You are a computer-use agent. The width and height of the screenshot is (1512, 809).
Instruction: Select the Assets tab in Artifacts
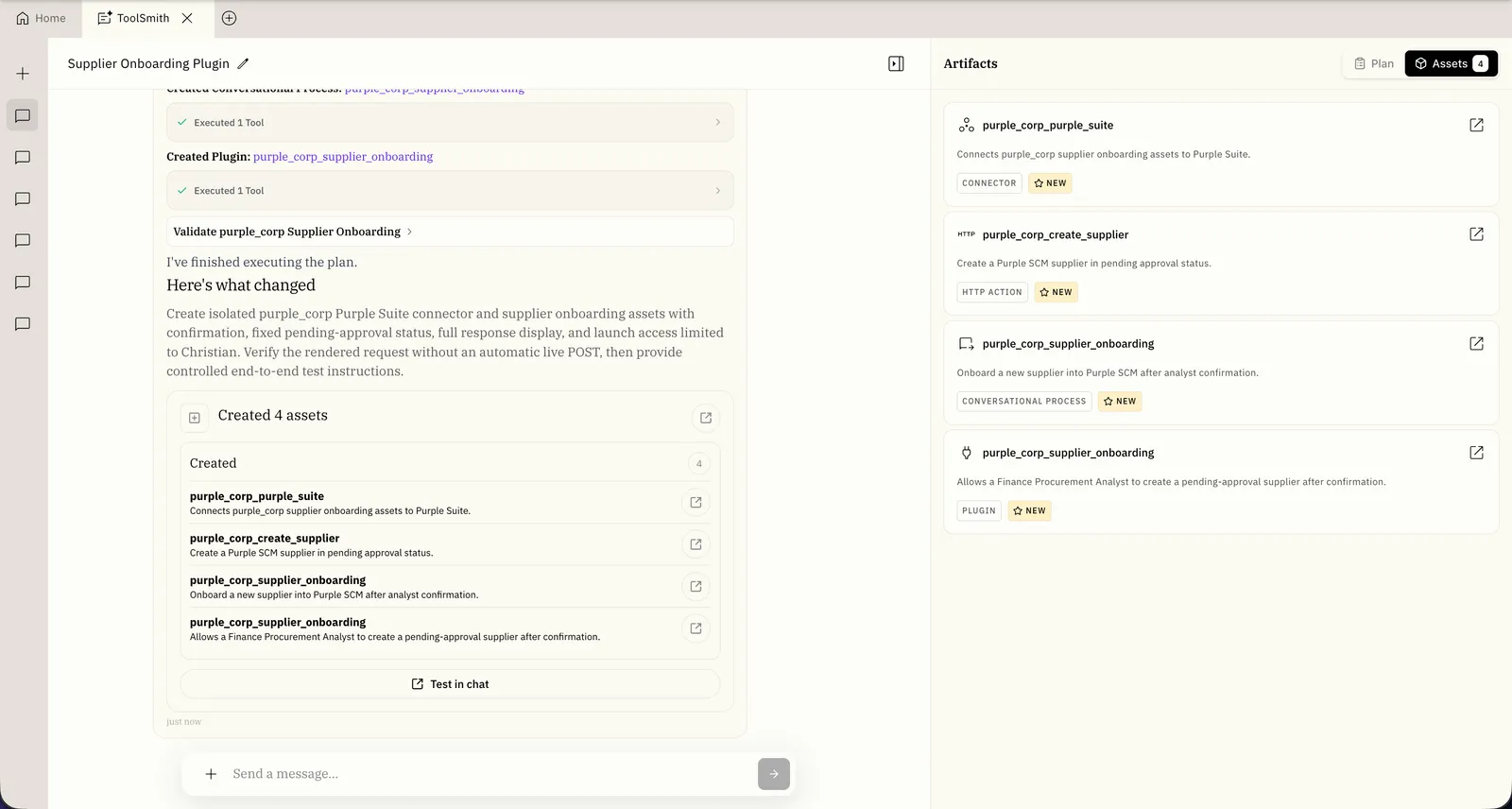1452,63
